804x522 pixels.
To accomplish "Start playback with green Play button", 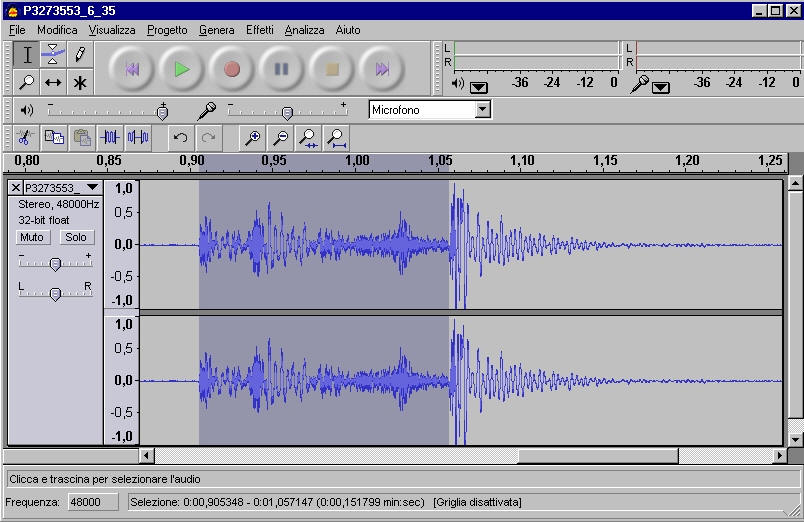I will (x=182, y=69).
